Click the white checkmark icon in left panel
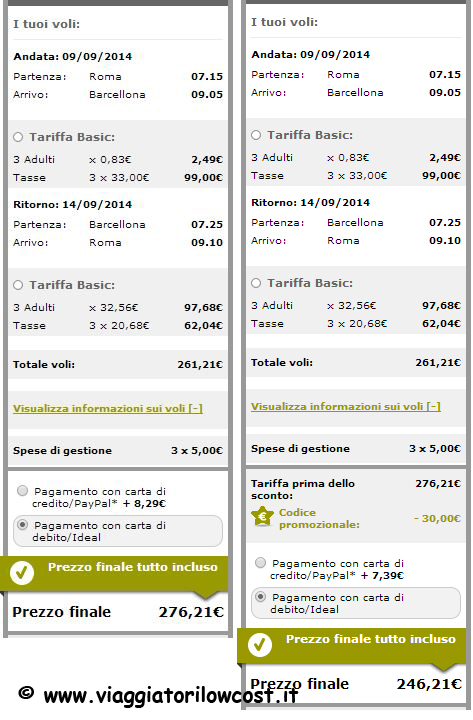 (22, 573)
